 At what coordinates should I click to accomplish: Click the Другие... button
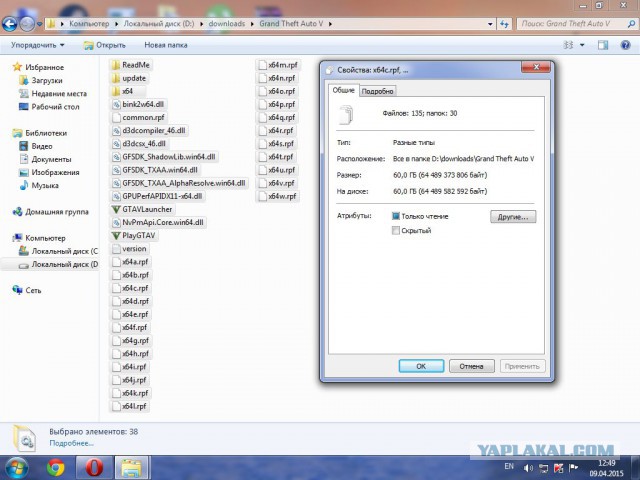point(513,217)
